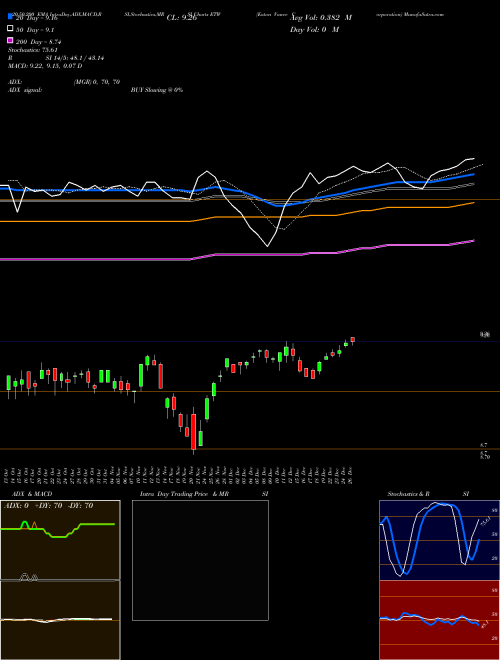The width and height of the screenshot is (500, 660).
Task: Click the '(MGR) 0, 70, 70' ADX values
Action: (x=97, y=82)
